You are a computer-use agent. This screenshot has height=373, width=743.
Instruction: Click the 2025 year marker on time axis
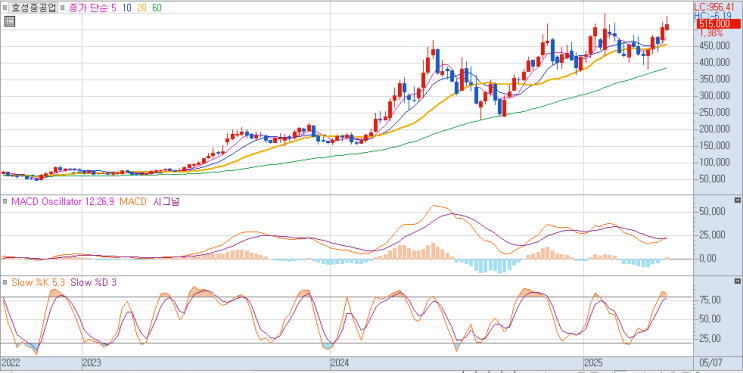(x=594, y=363)
